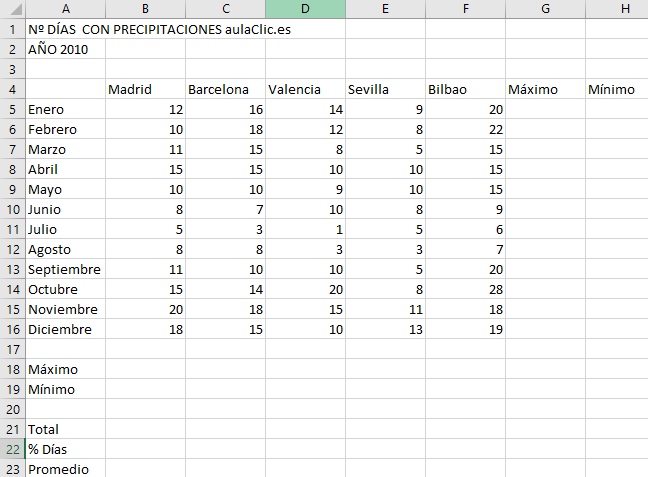
Task: Select the column G header
Action: tap(546, 9)
